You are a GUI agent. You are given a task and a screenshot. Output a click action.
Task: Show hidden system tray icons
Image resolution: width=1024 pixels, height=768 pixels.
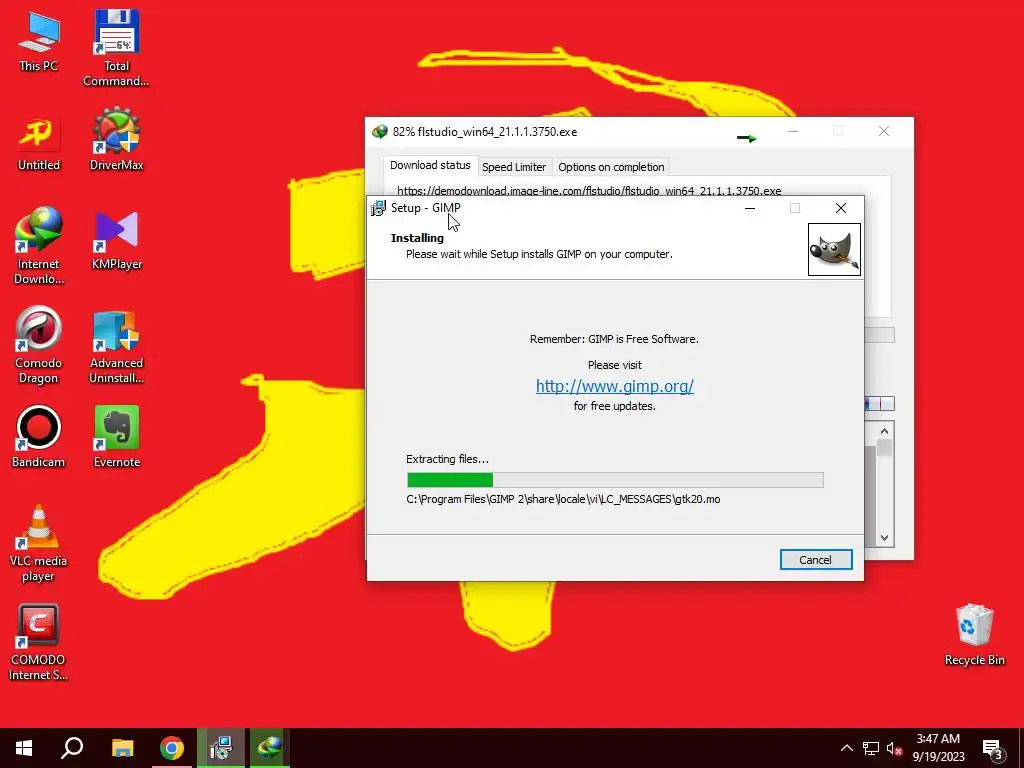coord(846,748)
